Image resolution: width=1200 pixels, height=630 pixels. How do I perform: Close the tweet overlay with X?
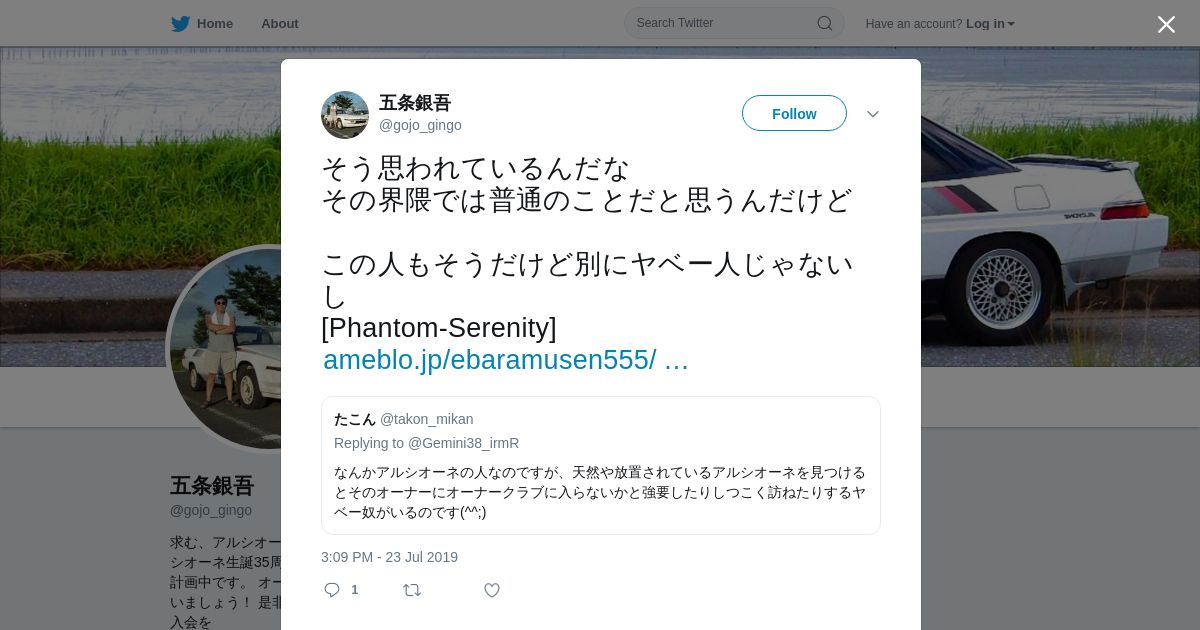click(1166, 24)
